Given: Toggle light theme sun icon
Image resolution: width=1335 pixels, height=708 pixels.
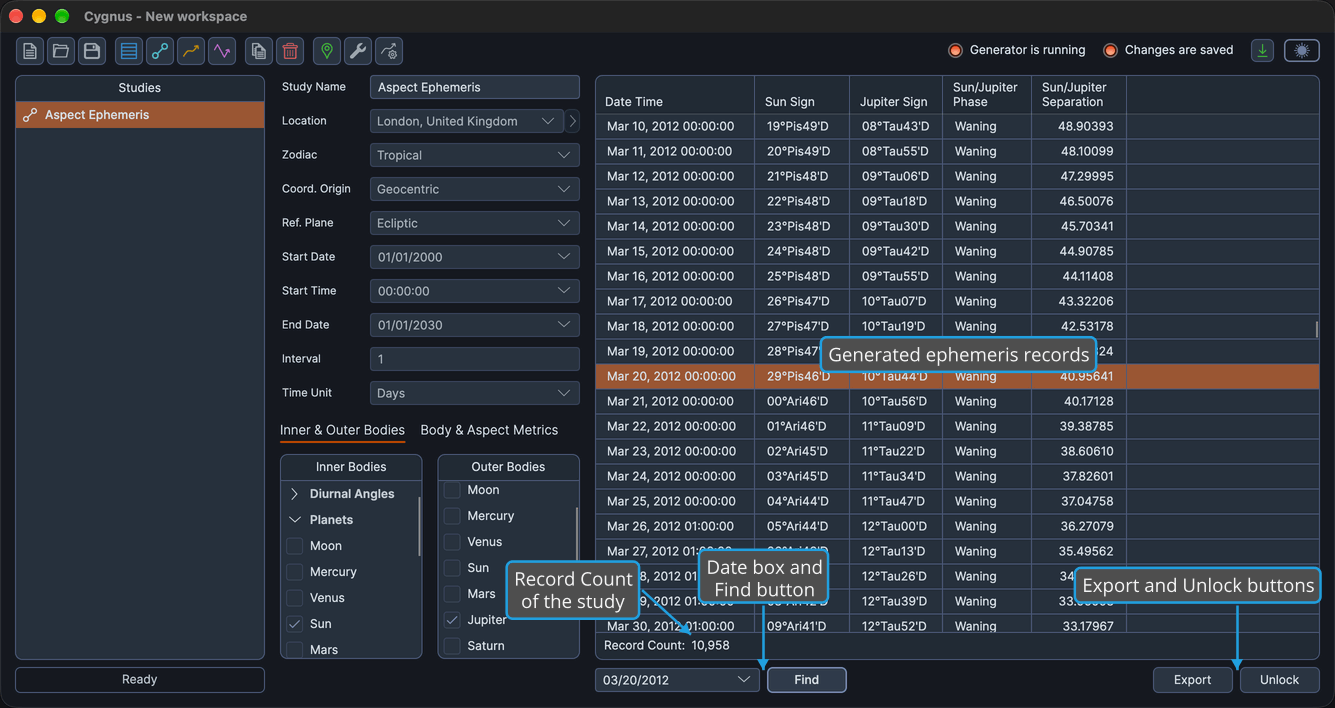Looking at the screenshot, I should pos(1302,50).
